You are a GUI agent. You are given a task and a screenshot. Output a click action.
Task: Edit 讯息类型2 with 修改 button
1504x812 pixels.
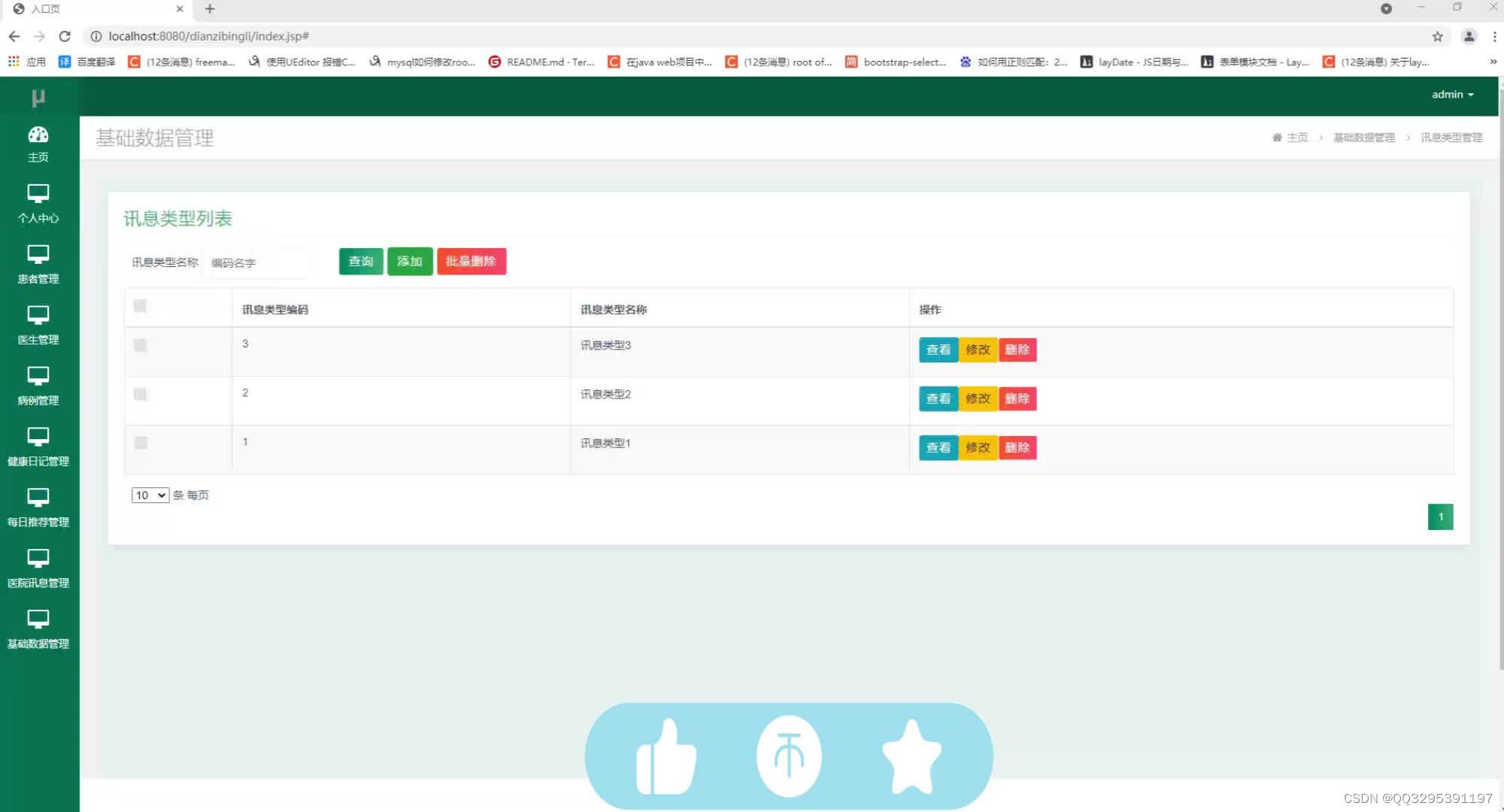click(x=978, y=398)
